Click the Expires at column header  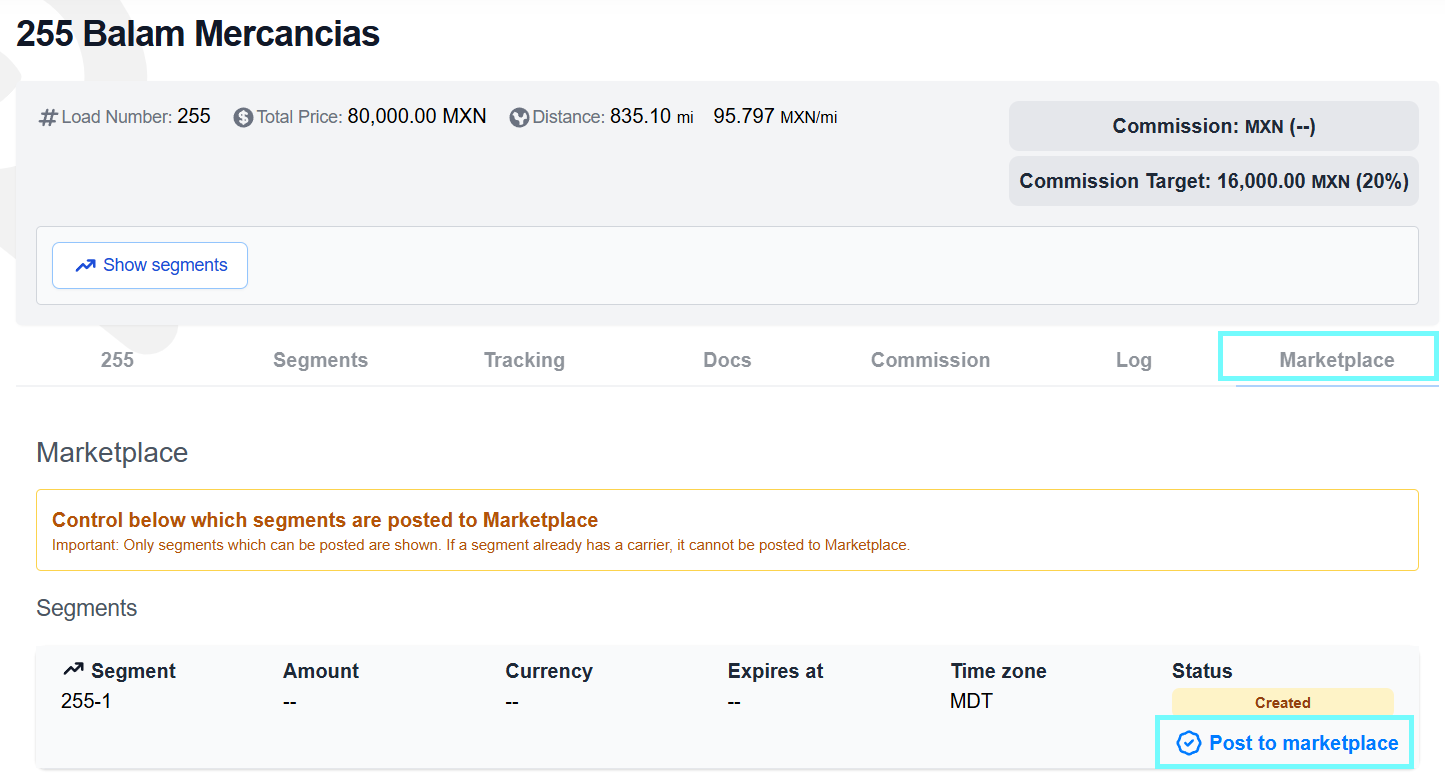tap(775, 671)
